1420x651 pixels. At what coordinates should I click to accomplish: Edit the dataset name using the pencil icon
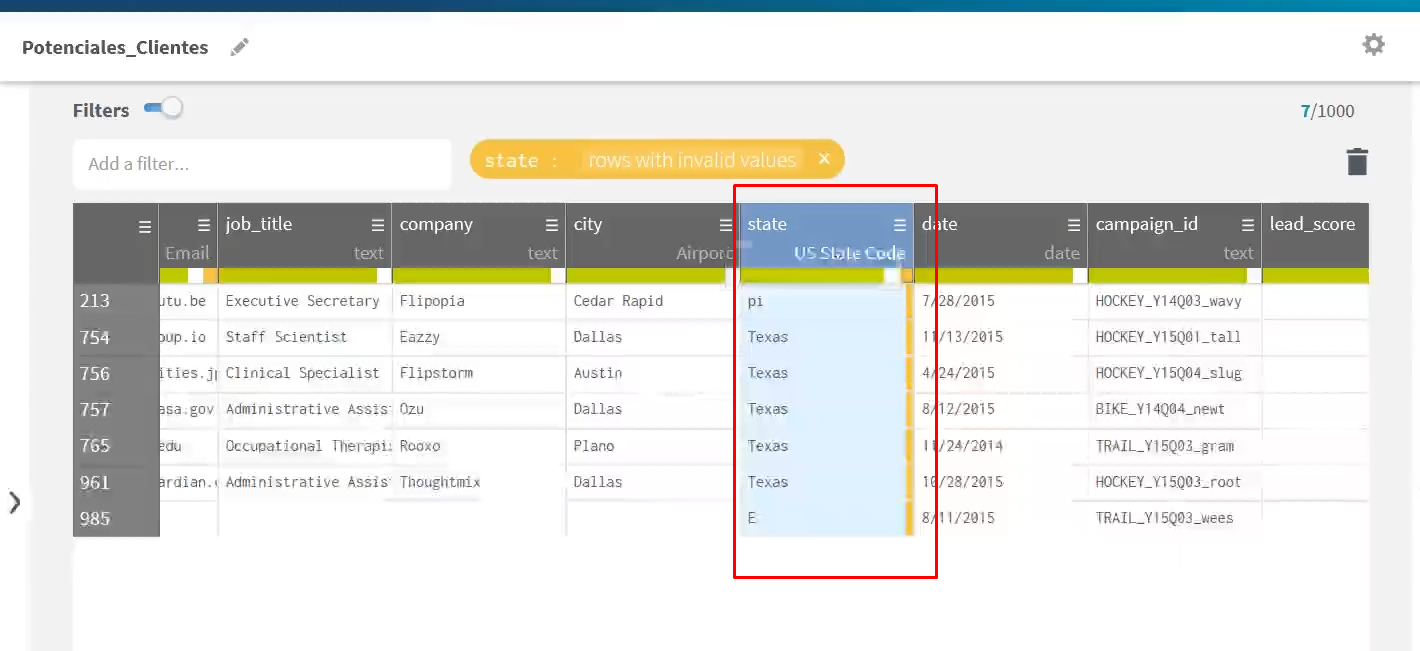[238, 46]
